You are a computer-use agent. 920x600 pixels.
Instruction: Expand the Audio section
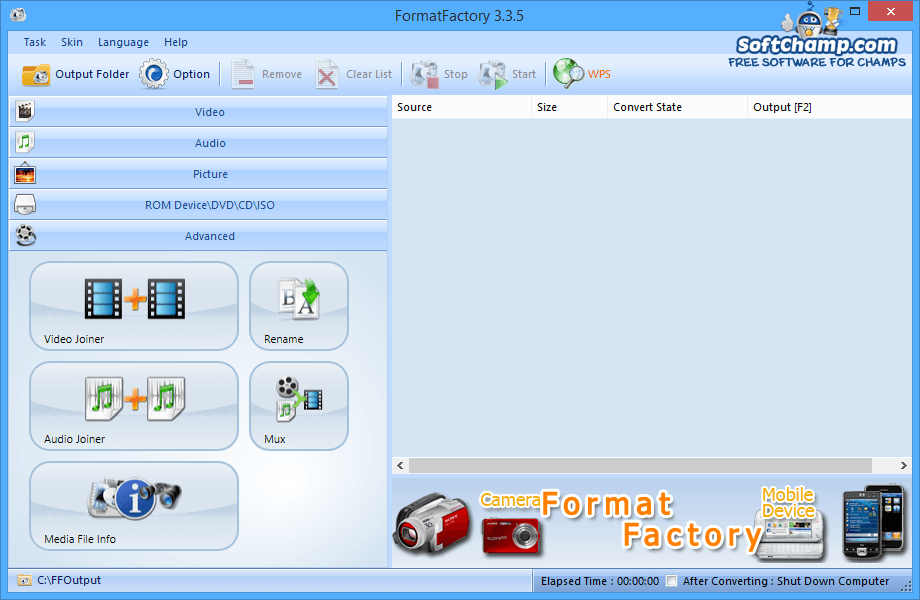tap(198, 143)
